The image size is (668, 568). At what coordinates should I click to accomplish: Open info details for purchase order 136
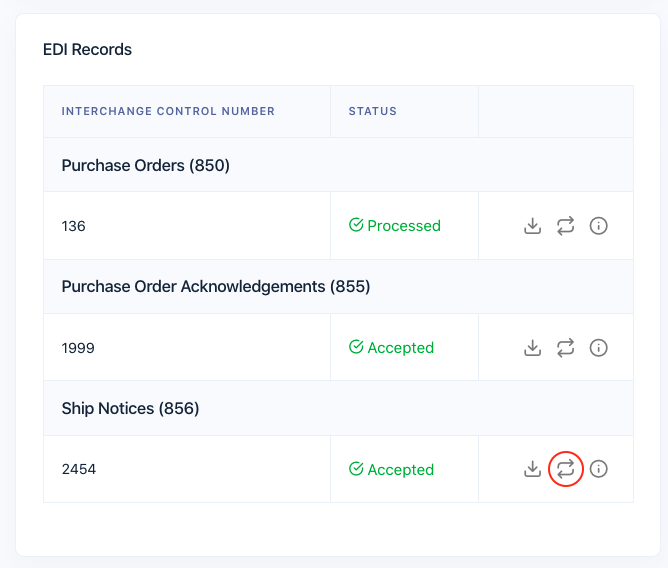(599, 226)
